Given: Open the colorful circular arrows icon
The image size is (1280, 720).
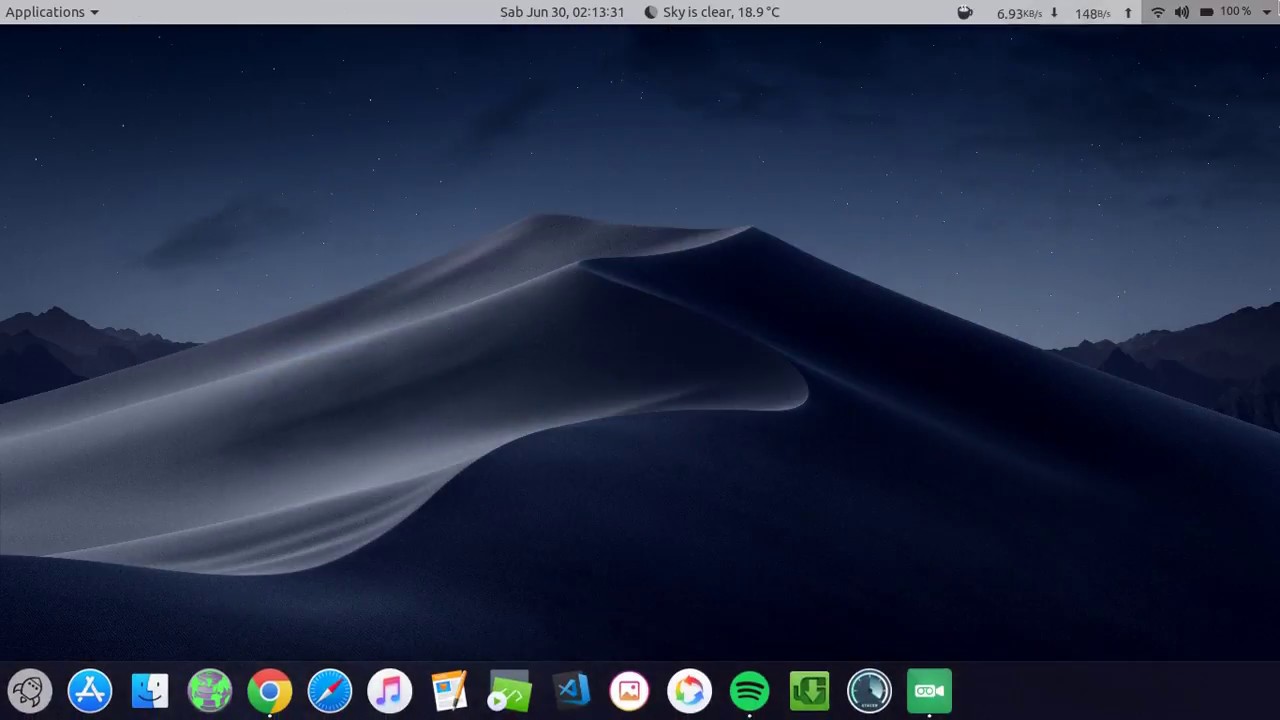Looking at the screenshot, I should click(x=690, y=691).
